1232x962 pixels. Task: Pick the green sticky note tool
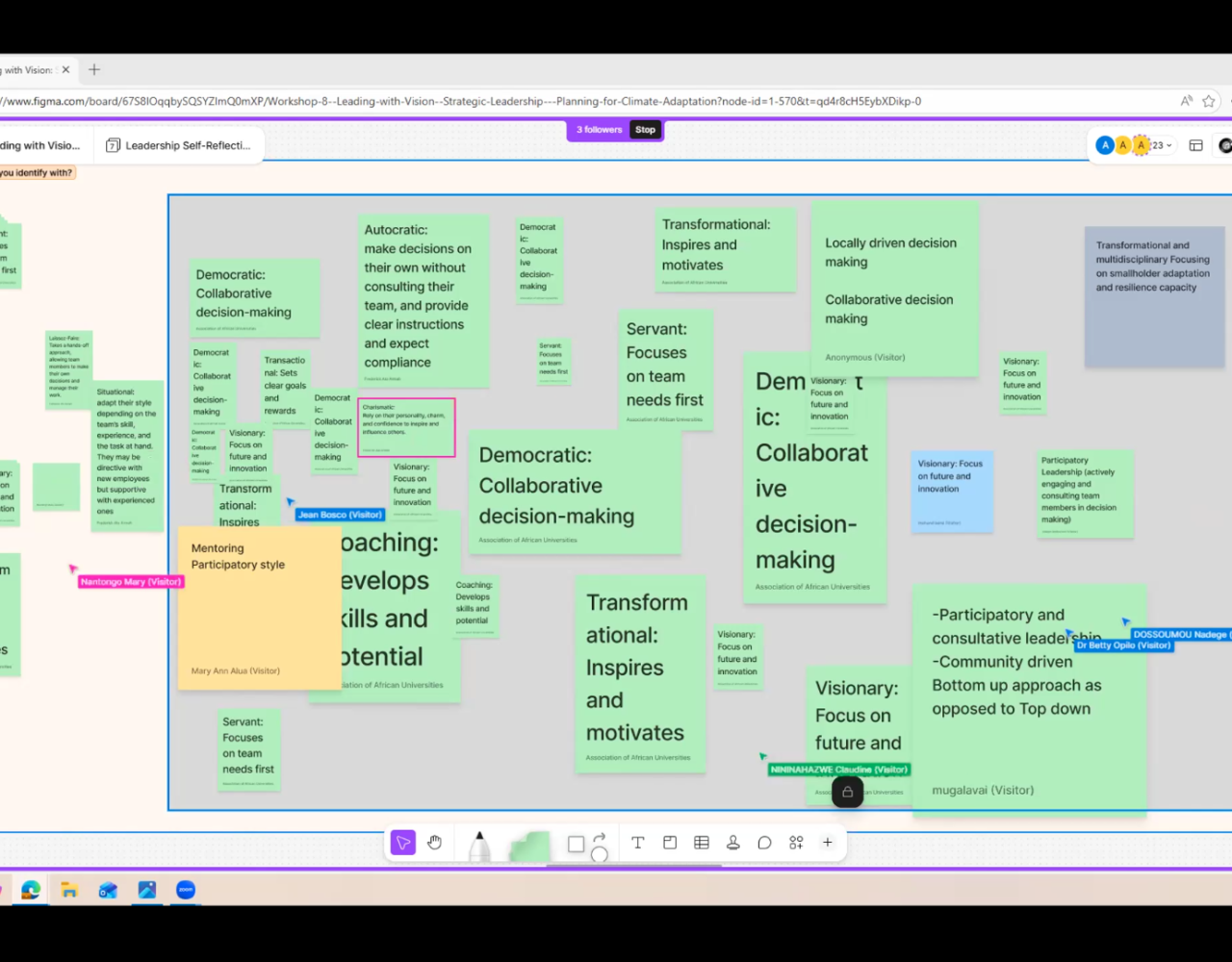click(528, 846)
